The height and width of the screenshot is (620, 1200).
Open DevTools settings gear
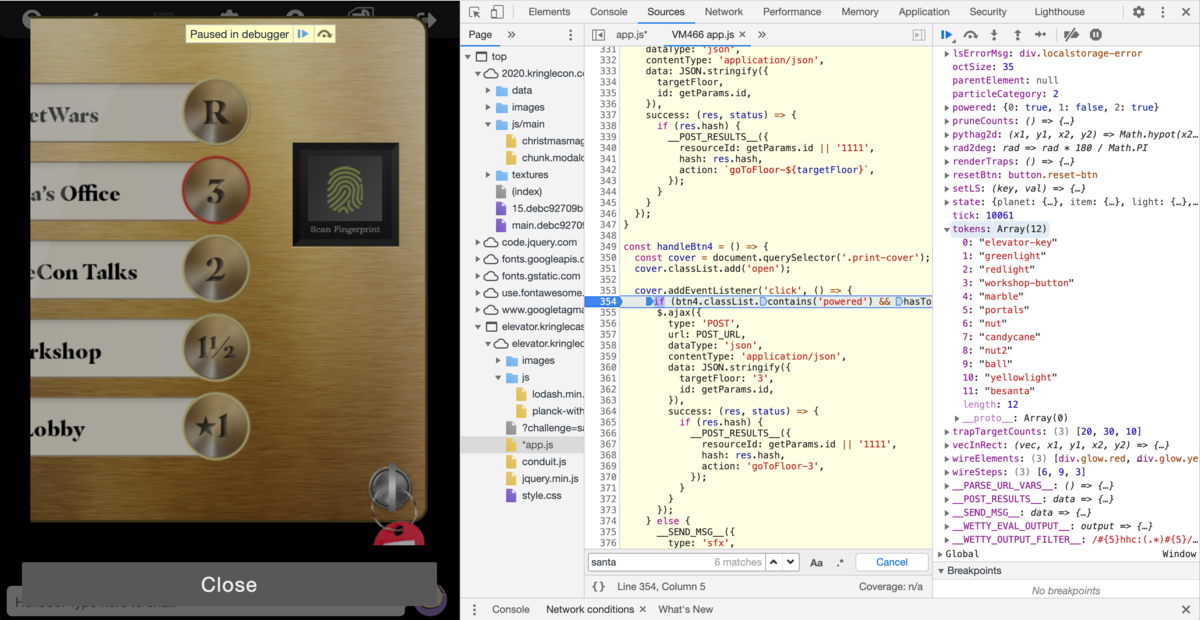click(x=1138, y=12)
